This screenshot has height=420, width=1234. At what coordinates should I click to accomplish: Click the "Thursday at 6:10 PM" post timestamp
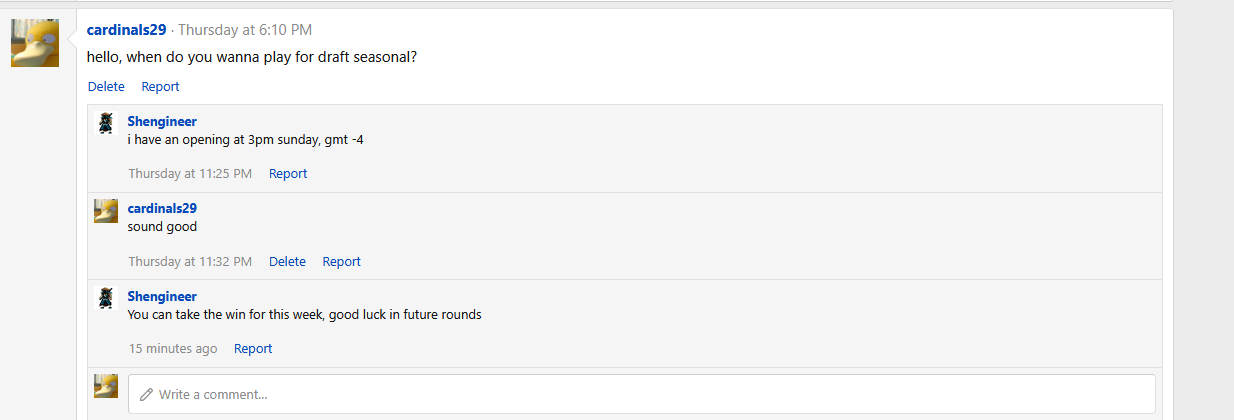[245, 30]
